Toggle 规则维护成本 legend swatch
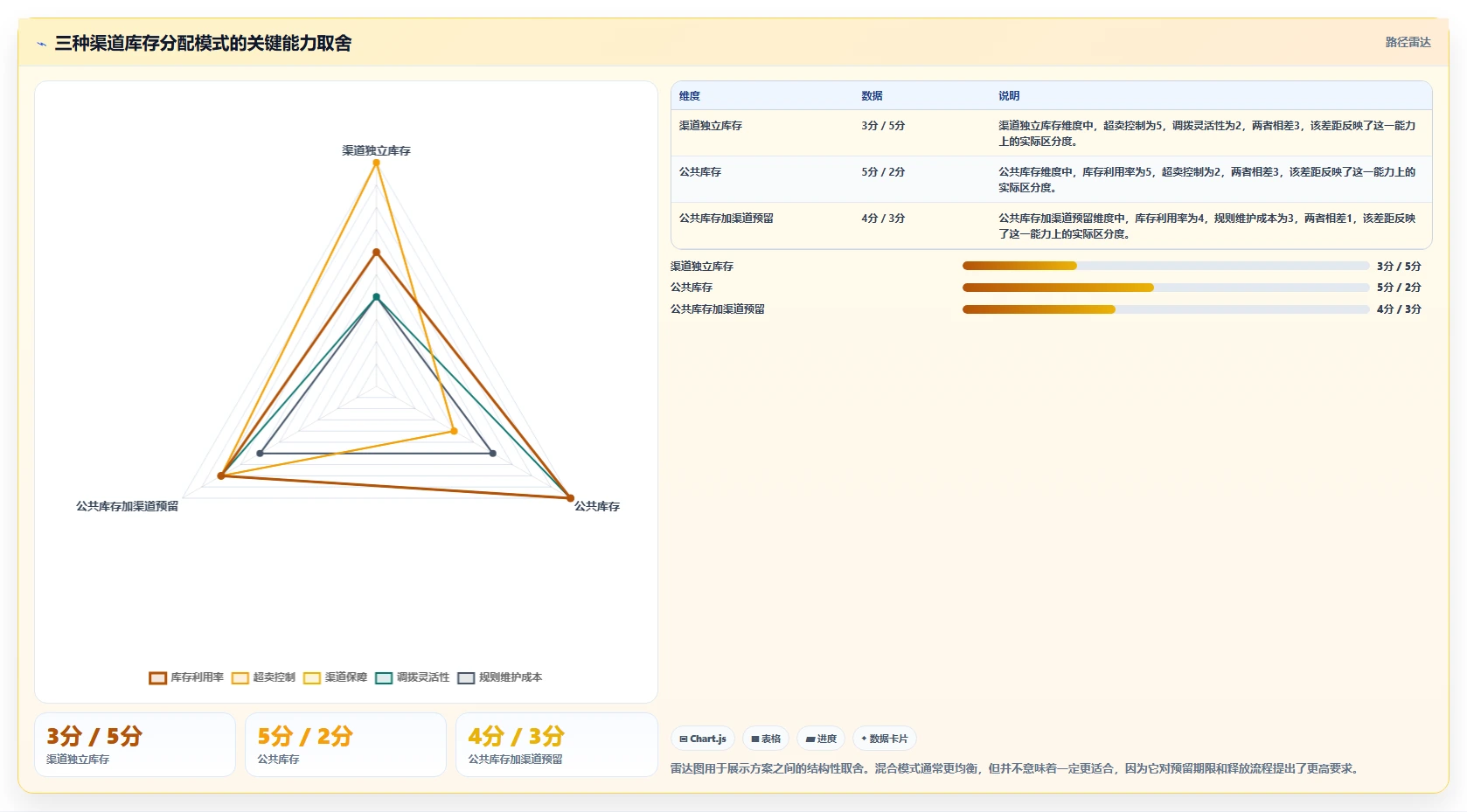 click(466, 677)
